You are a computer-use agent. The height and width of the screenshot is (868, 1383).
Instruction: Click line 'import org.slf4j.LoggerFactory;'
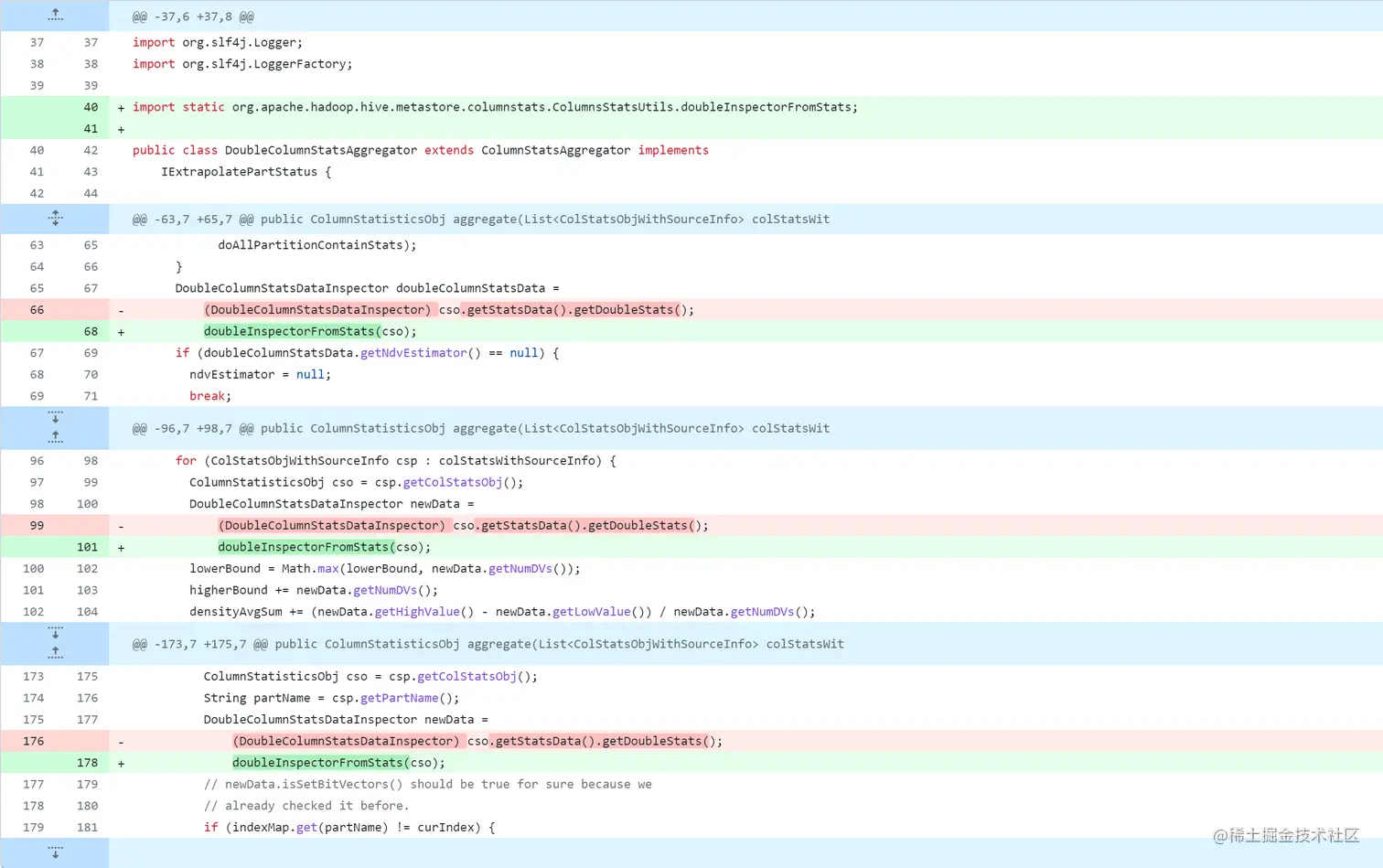click(x=242, y=64)
